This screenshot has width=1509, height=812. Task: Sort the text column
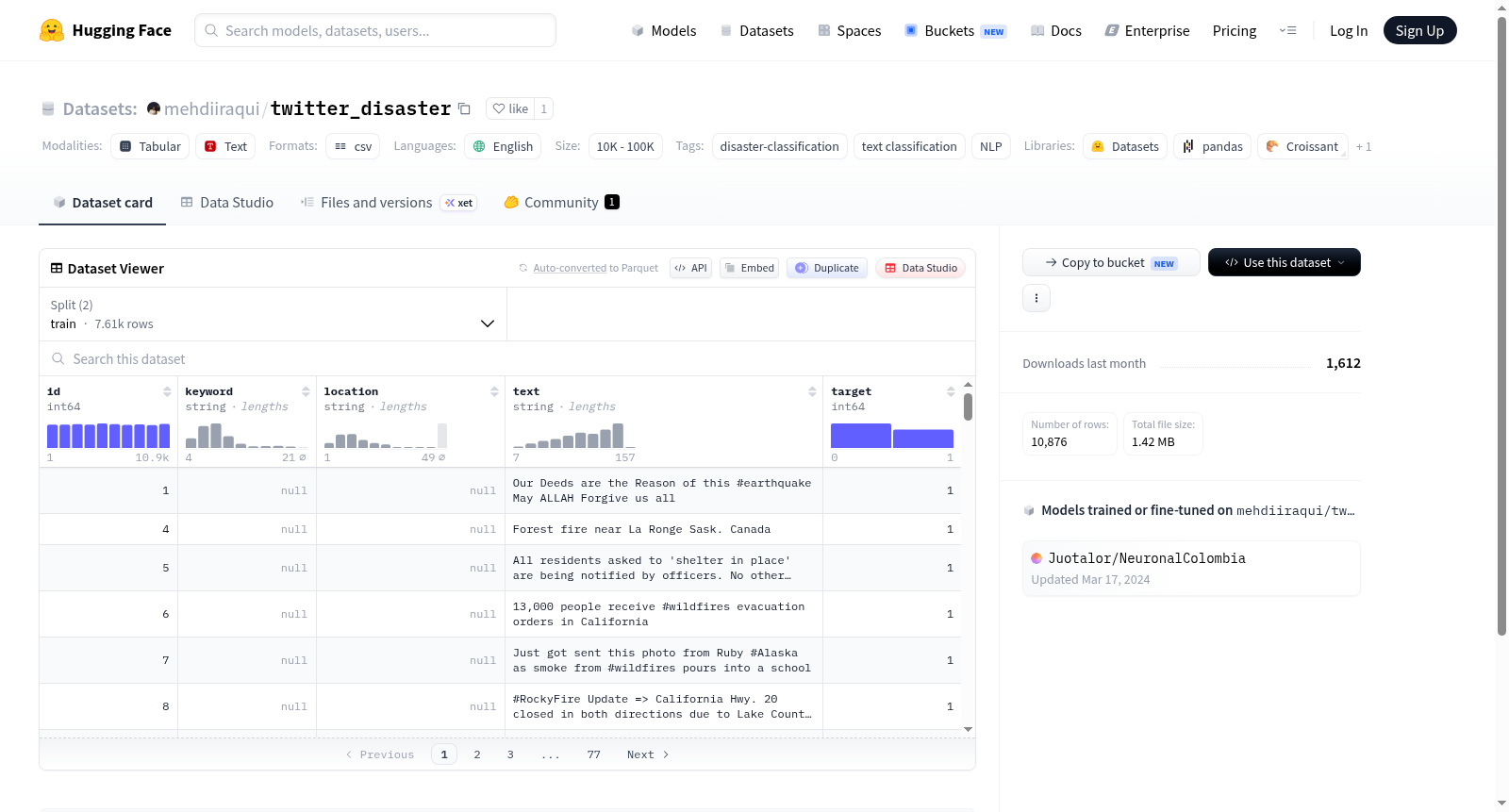point(812,391)
